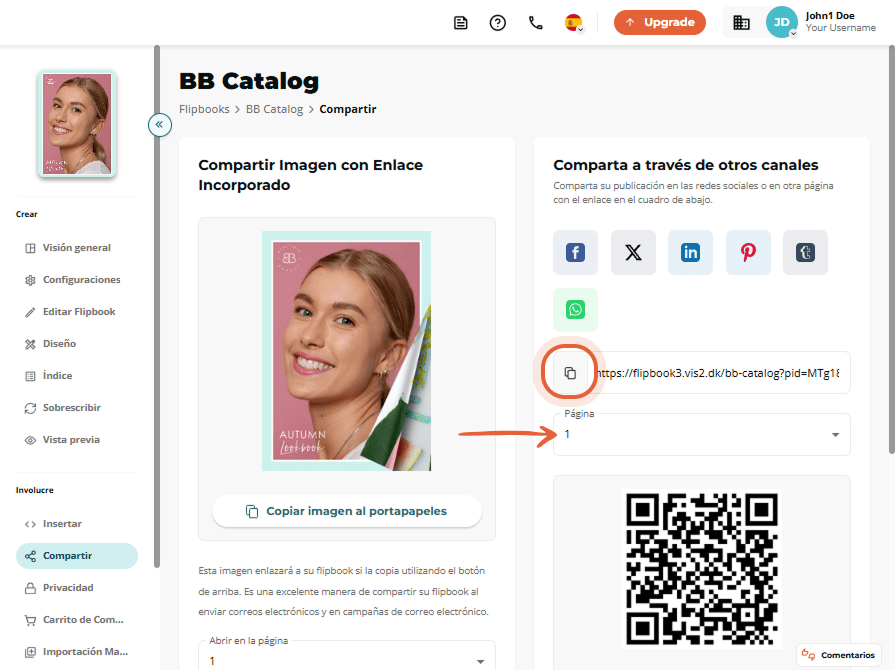Click the orange Upgrade button
895x670 pixels.
tap(660, 22)
